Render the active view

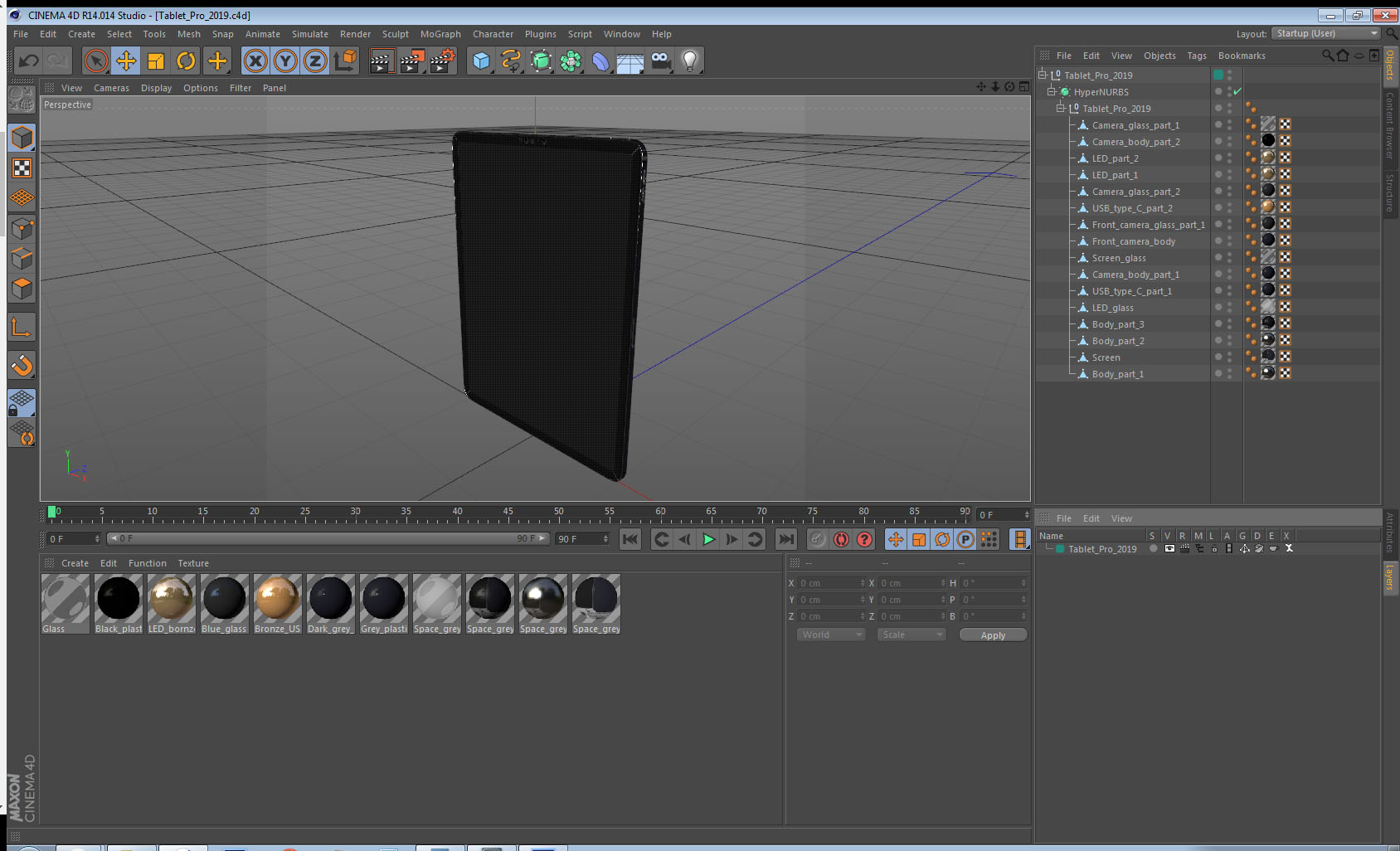point(382,61)
